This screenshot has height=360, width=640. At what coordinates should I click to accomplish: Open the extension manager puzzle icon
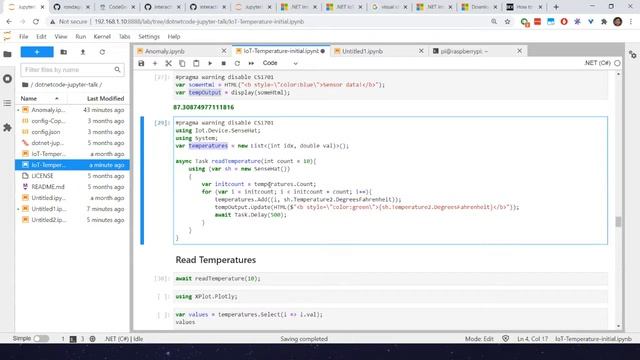7,128
